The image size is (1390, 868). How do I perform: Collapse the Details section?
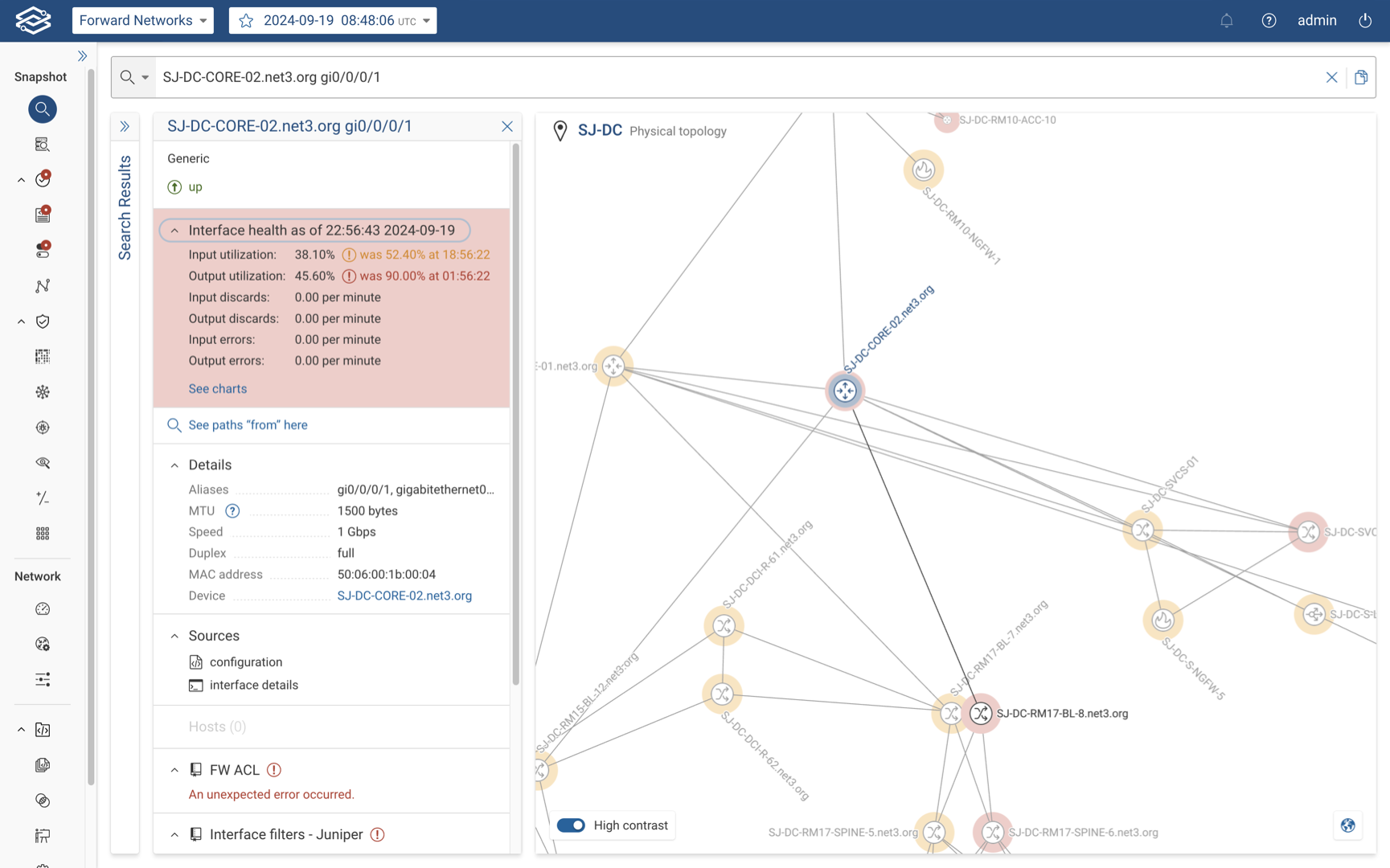click(x=174, y=465)
